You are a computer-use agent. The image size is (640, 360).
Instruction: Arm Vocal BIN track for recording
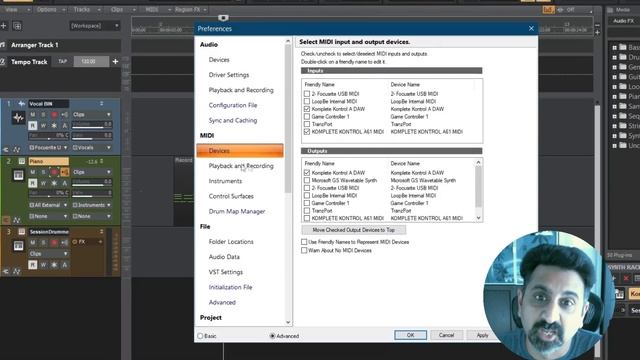point(54,115)
